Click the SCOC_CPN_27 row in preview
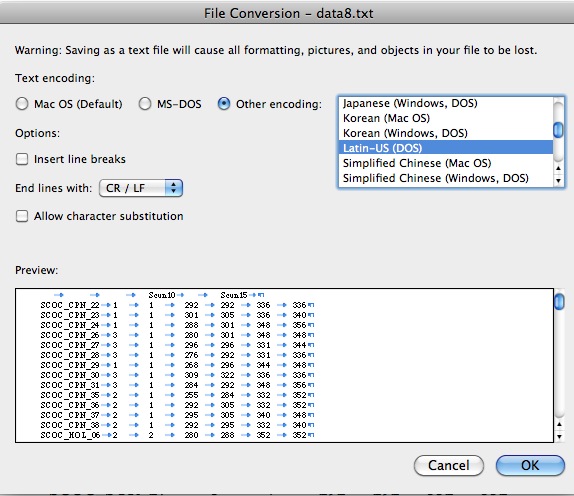Screen dimensions: 574x496 [177, 345]
